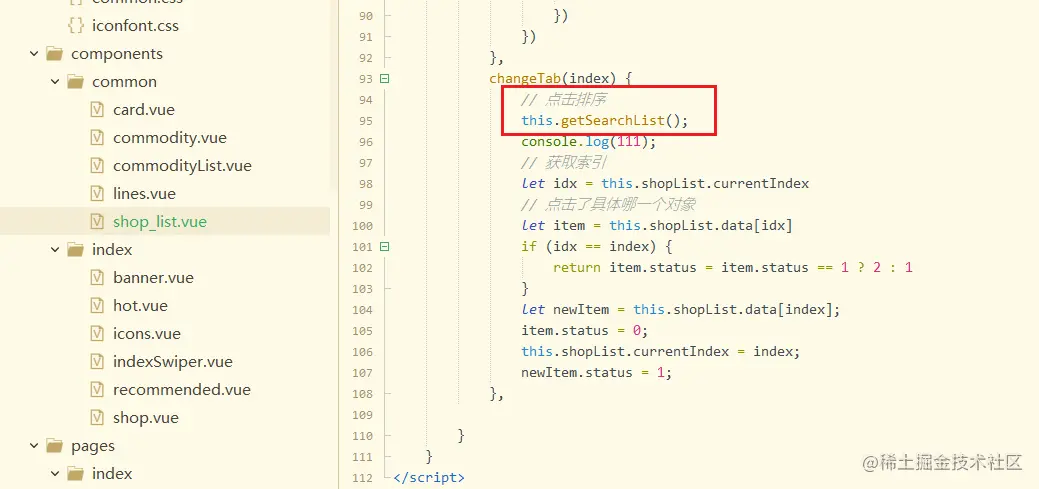
Task: Fold the changeTab function at line 93
Action: coord(384,79)
